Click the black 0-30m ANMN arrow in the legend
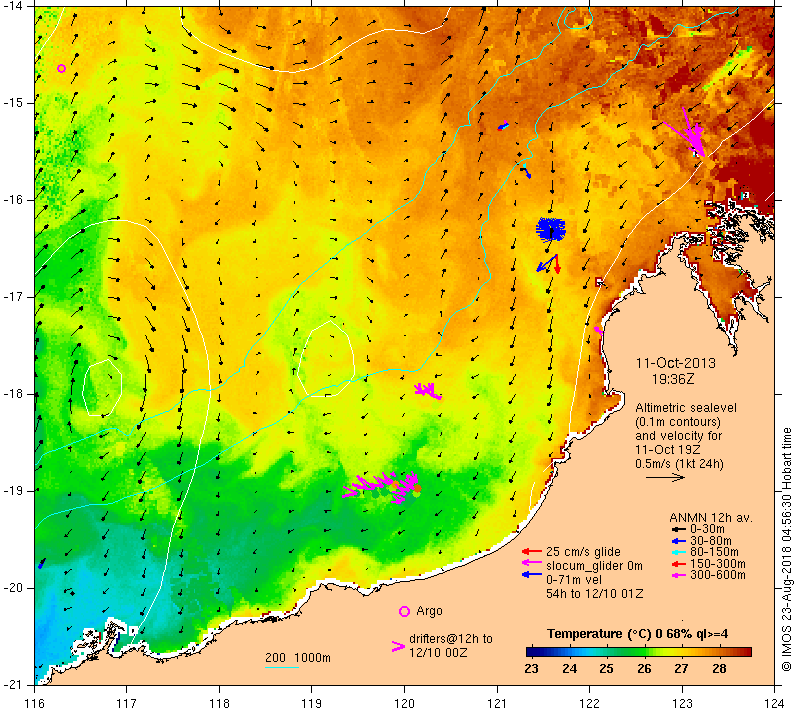This screenshot has height=710, width=800. click(x=679, y=529)
